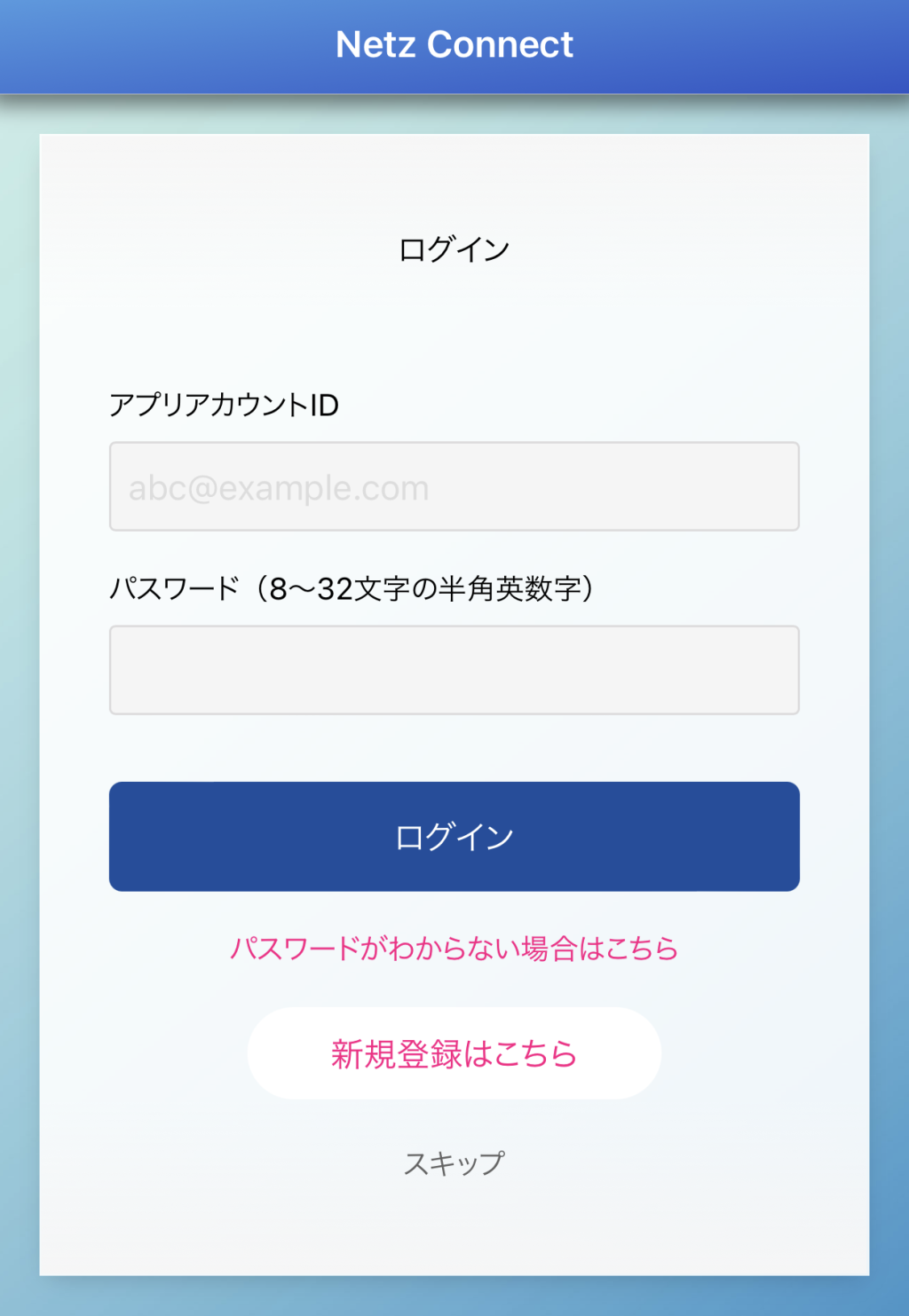Click the ログイン heading text
This screenshot has width=909, height=1316.
tap(454, 249)
